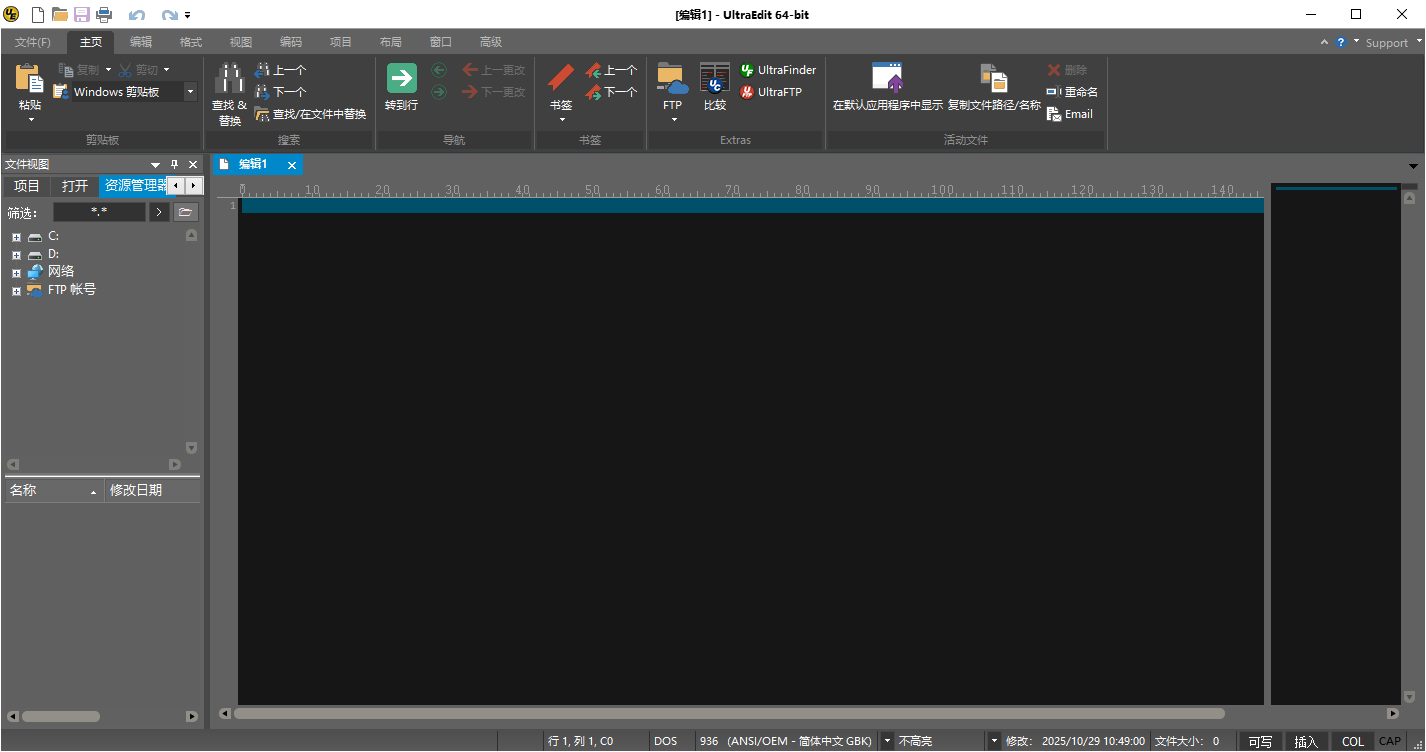This screenshot has height=752, width=1426.
Task: Toggle COL column mode in status bar
Action: tap(1351, 740)
